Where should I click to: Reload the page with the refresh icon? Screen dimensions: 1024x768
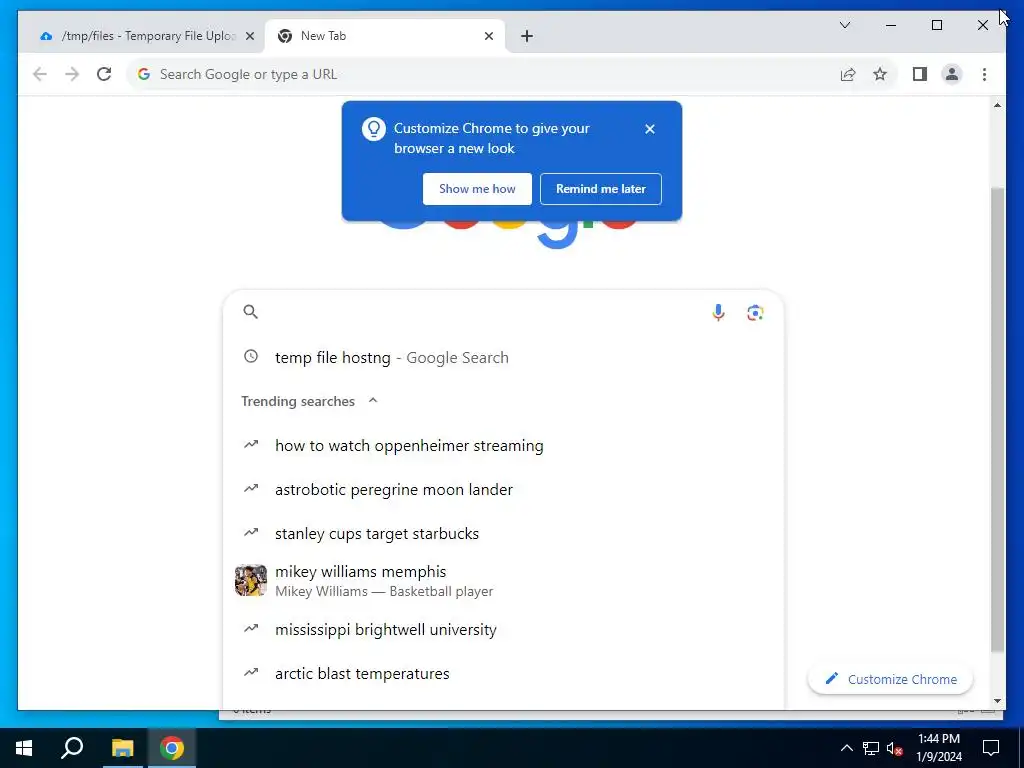(x=104, y=74)
